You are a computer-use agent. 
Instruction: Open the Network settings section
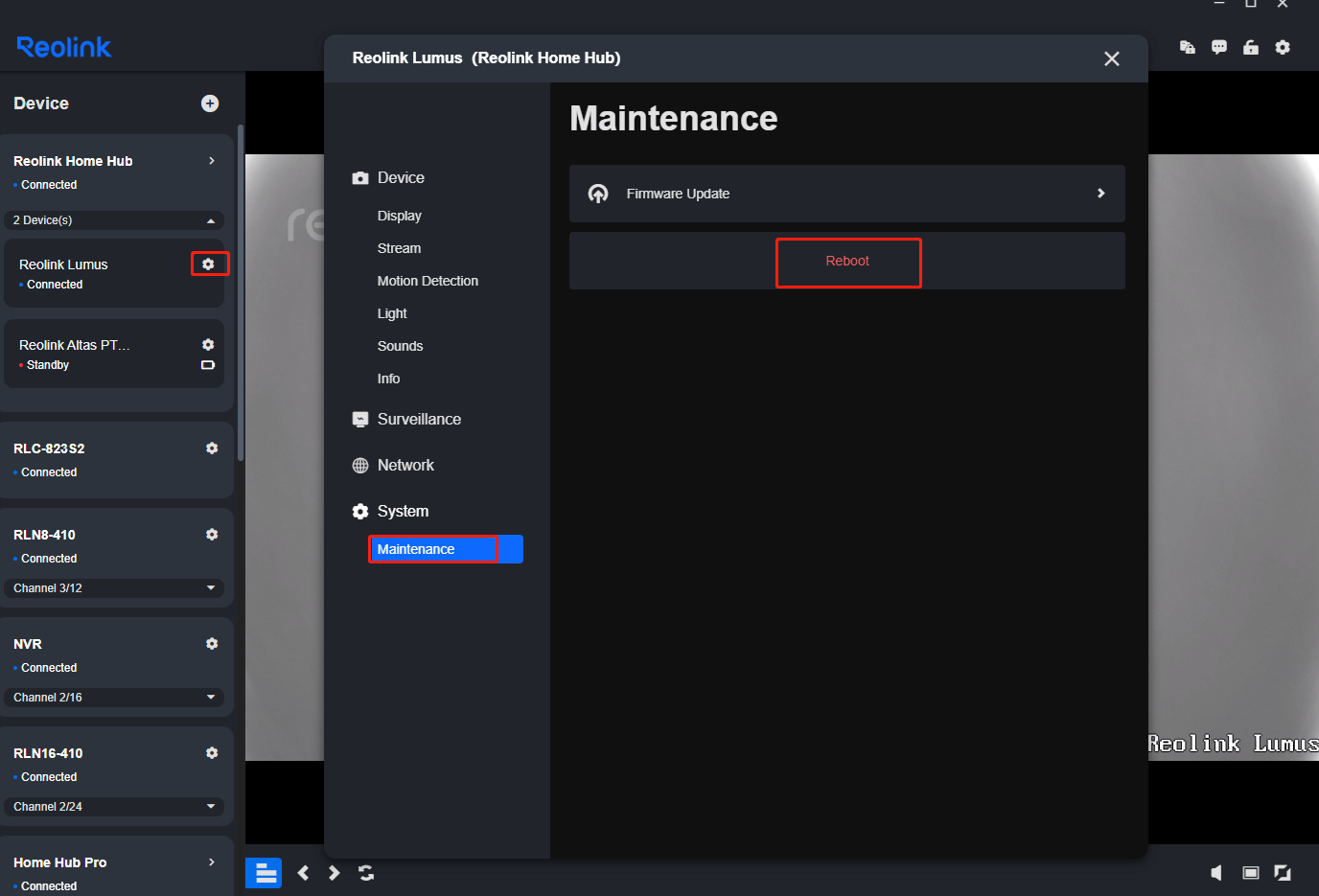click(x=405, y=466)
